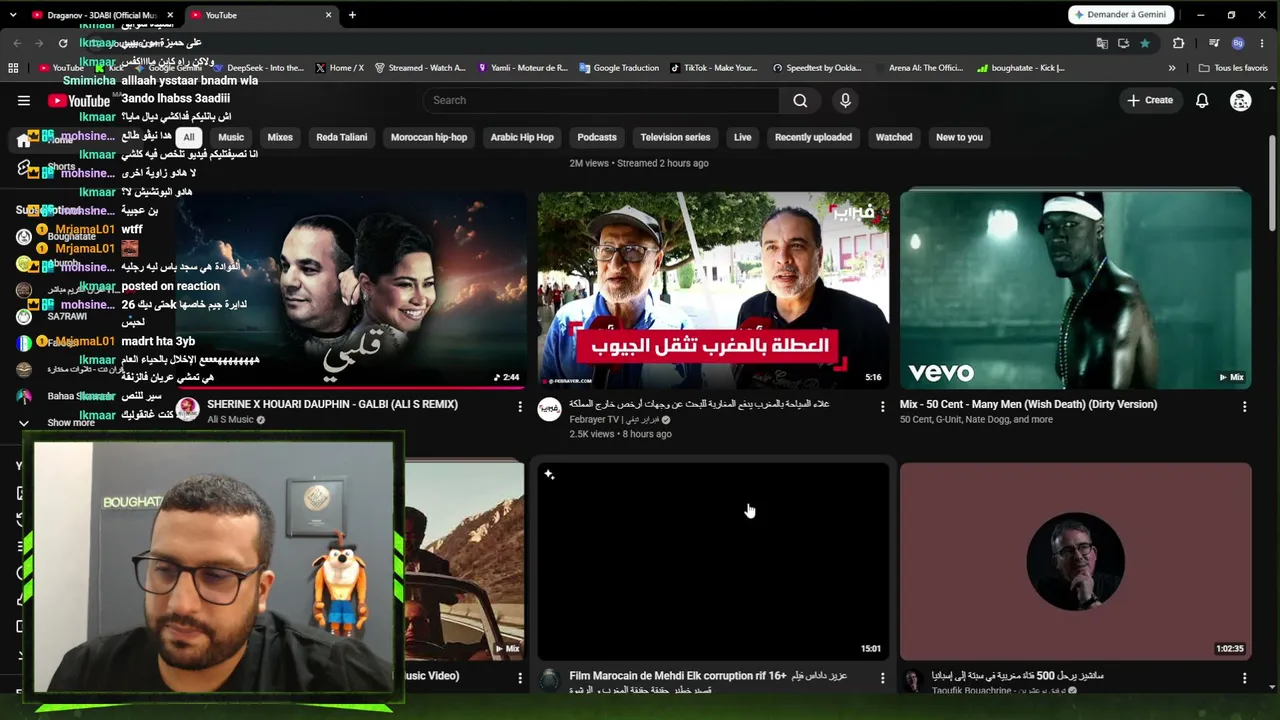Filter by Arabic Hip Hop

click(x=522, y=137)
